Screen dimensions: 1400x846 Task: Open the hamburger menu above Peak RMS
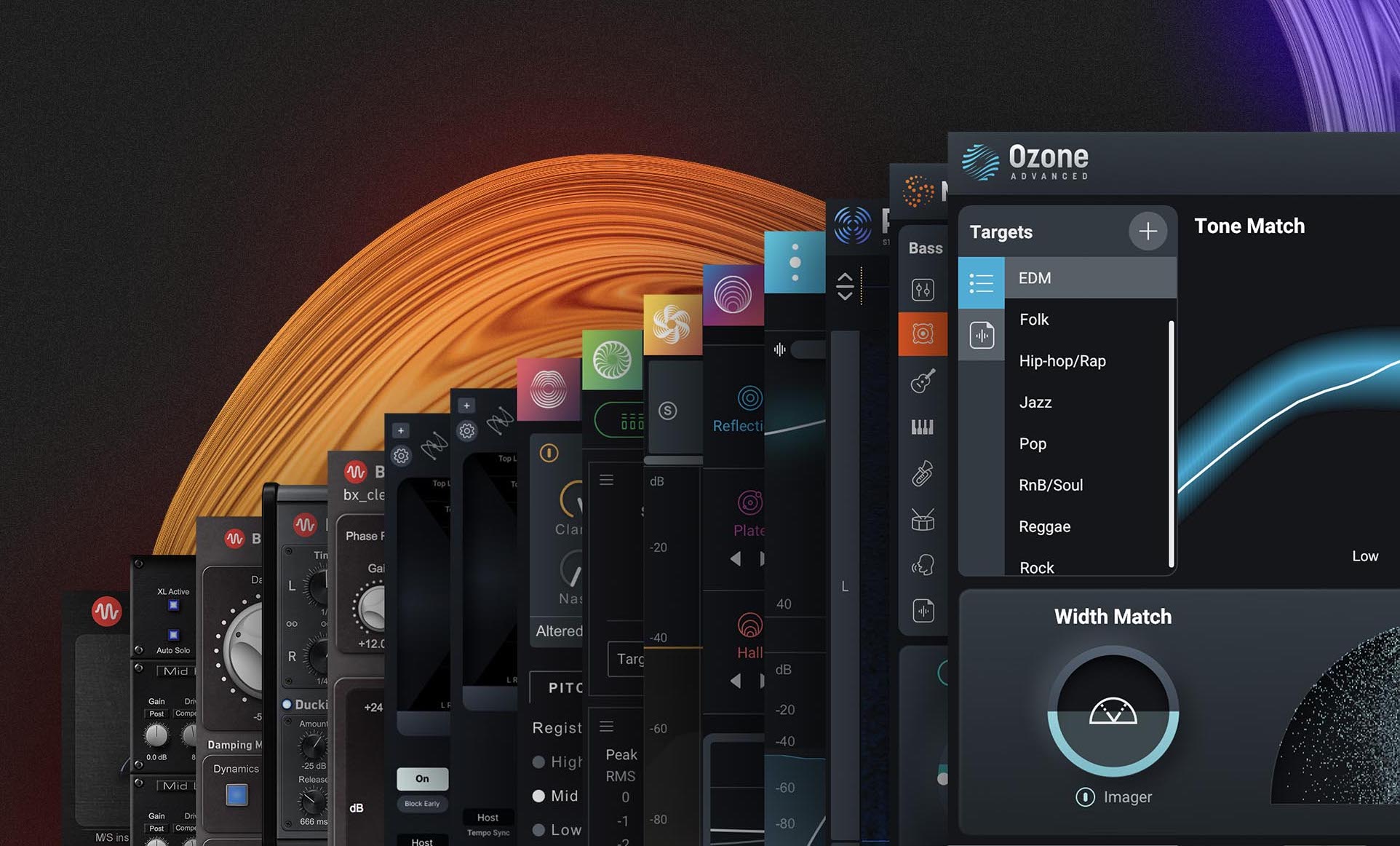tap(606, 726)
